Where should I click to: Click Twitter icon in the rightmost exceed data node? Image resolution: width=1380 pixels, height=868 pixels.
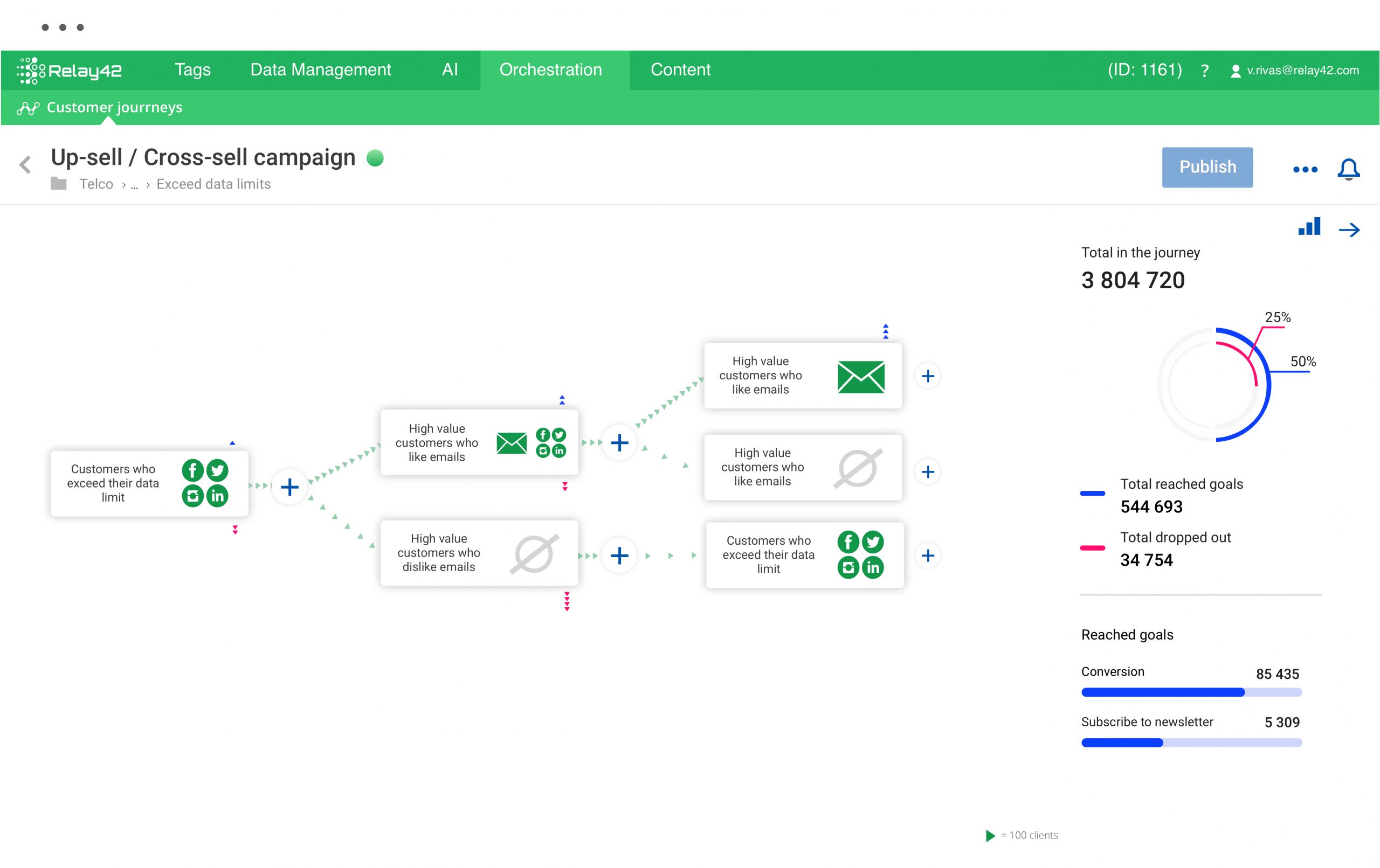(873, 541)
